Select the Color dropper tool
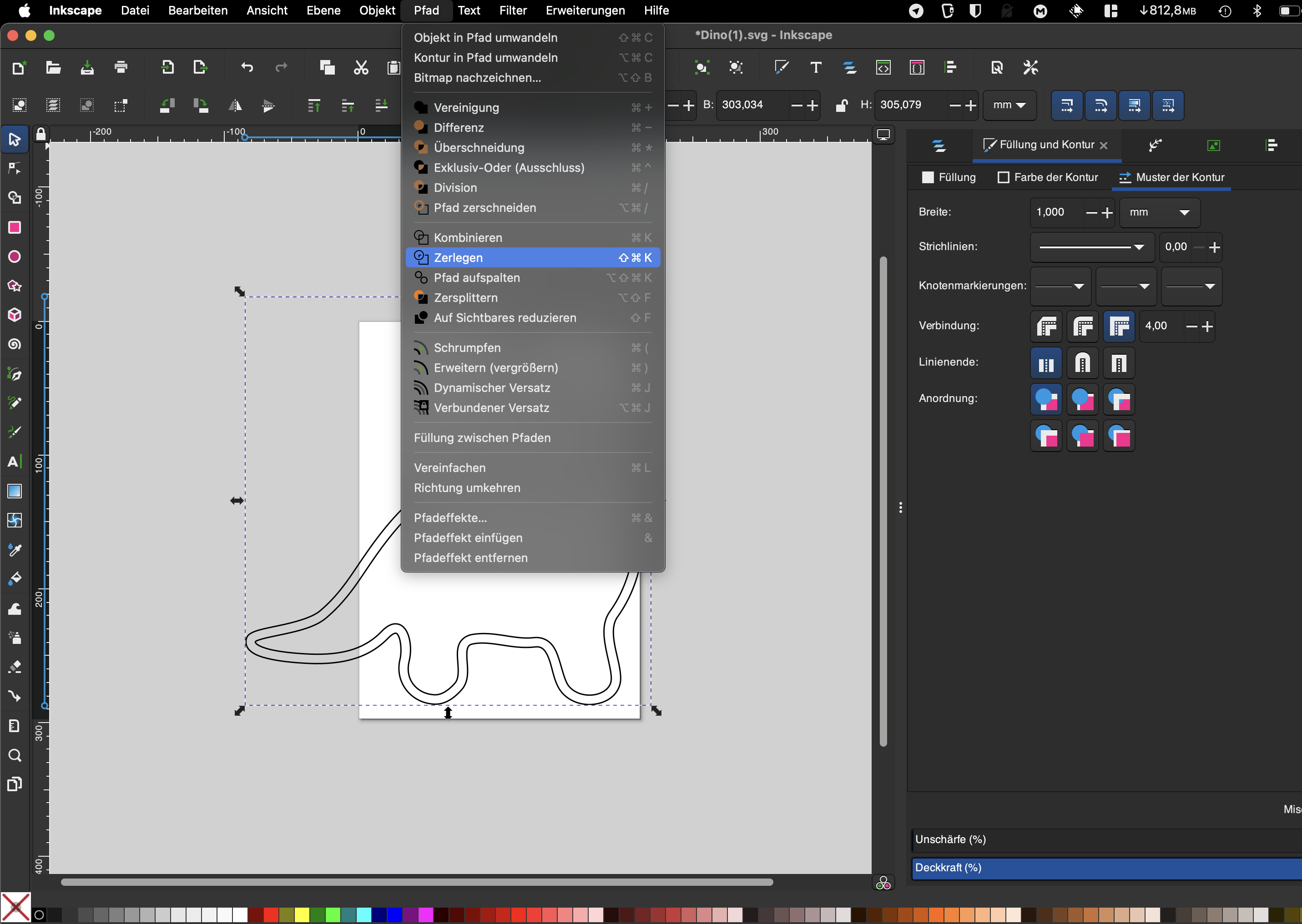The height and width of the screenshot is (924, 1302). 15,550
